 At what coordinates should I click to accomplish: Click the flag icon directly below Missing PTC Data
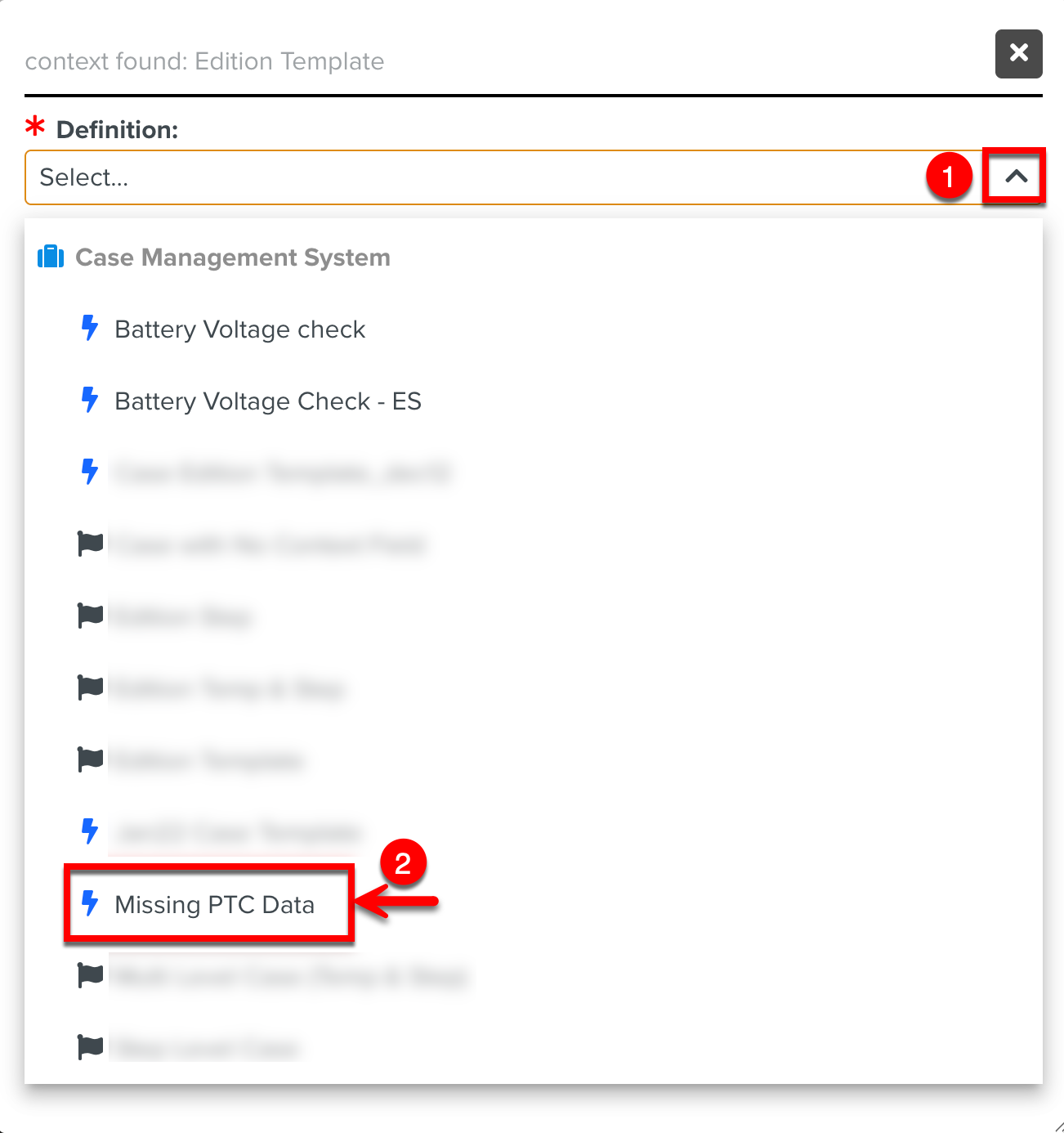click(90, 975)
